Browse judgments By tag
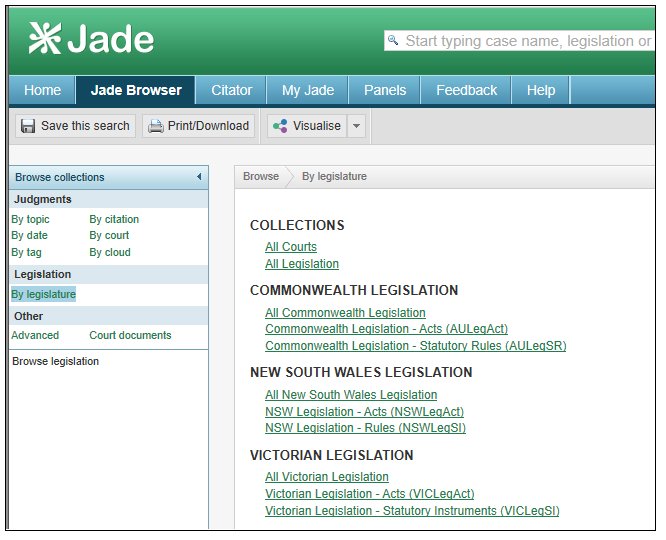Viewport: 666px width, 540px height. tap(26, 253)
